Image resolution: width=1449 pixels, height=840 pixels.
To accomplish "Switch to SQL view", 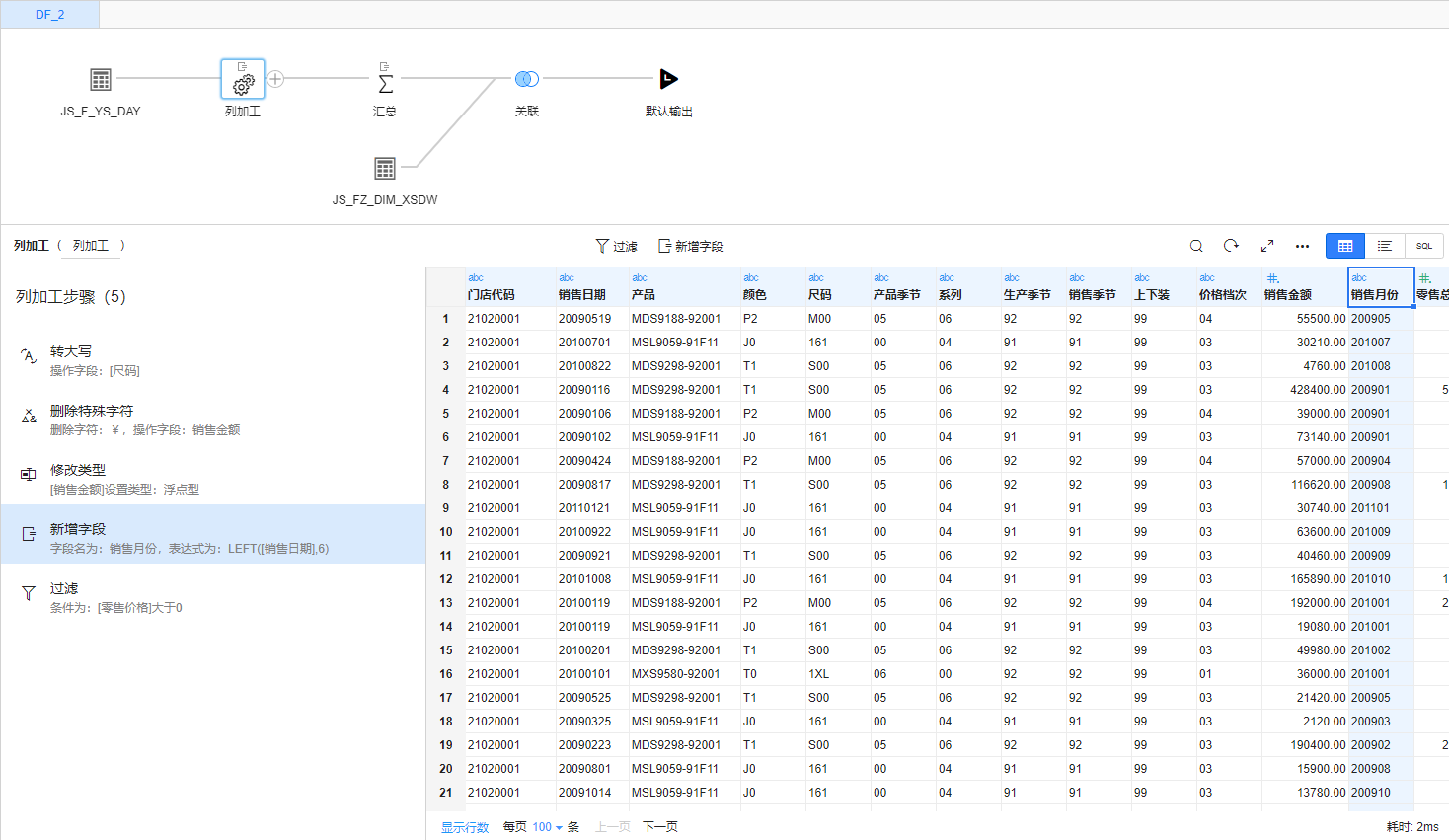I will point(1424,246).
